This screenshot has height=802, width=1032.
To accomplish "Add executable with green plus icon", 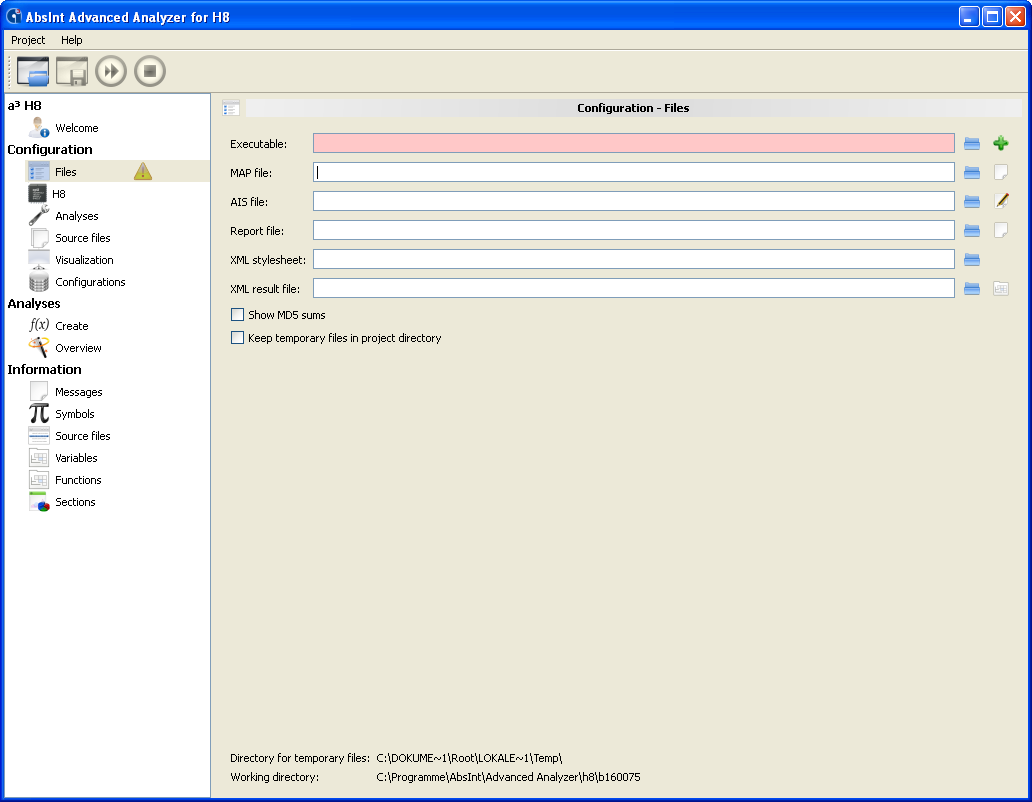I will click(x=1001, y=143).
